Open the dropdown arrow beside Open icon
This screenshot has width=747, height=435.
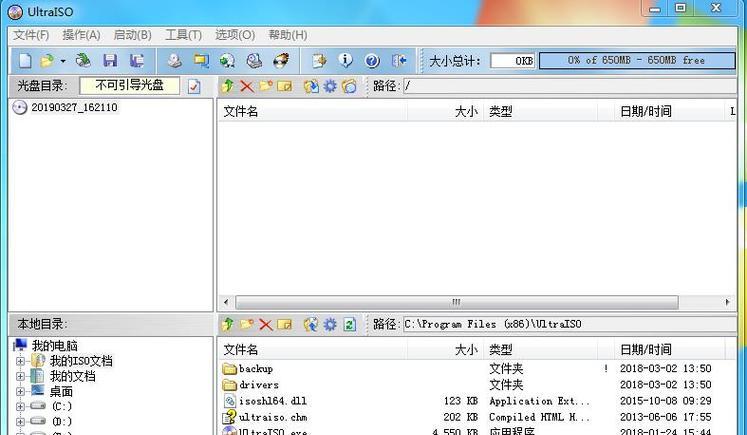tap(63, 61)
